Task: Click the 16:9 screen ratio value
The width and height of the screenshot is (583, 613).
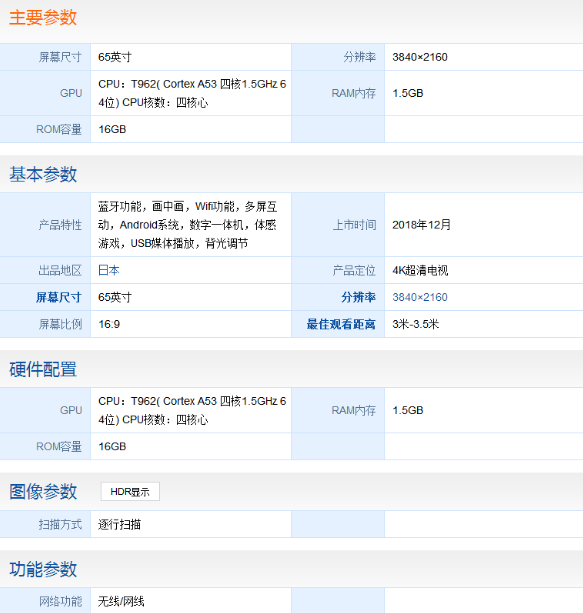Action: 109,324
